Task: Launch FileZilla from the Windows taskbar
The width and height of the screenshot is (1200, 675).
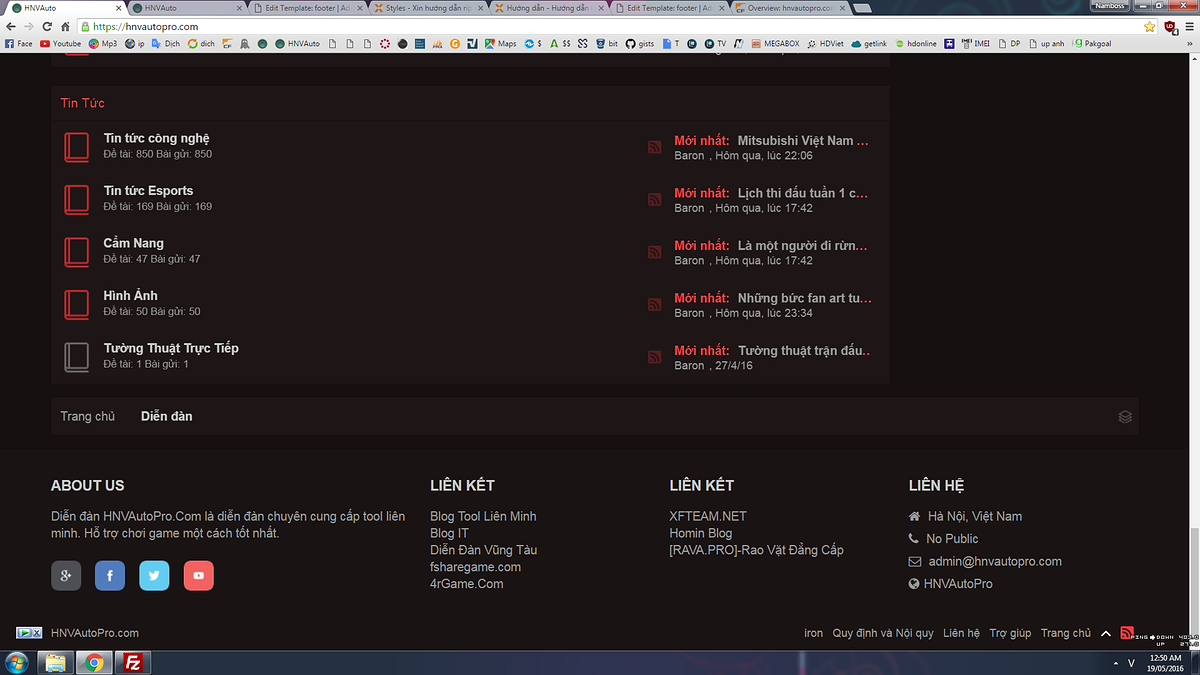Action: pyautogui.click(x=131, y=662)
